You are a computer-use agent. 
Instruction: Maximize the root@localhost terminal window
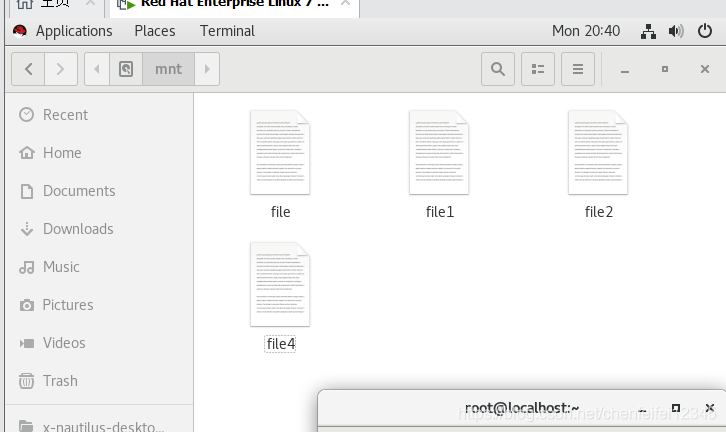pos(676,408)
